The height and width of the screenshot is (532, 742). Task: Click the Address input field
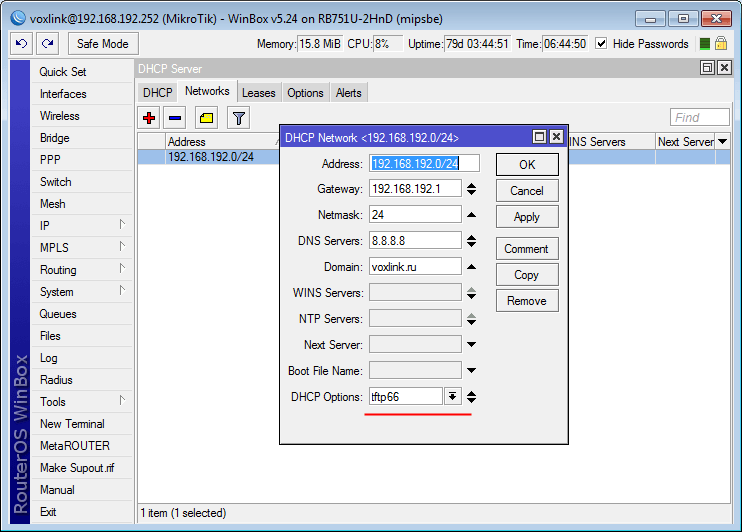coord(424,163)
